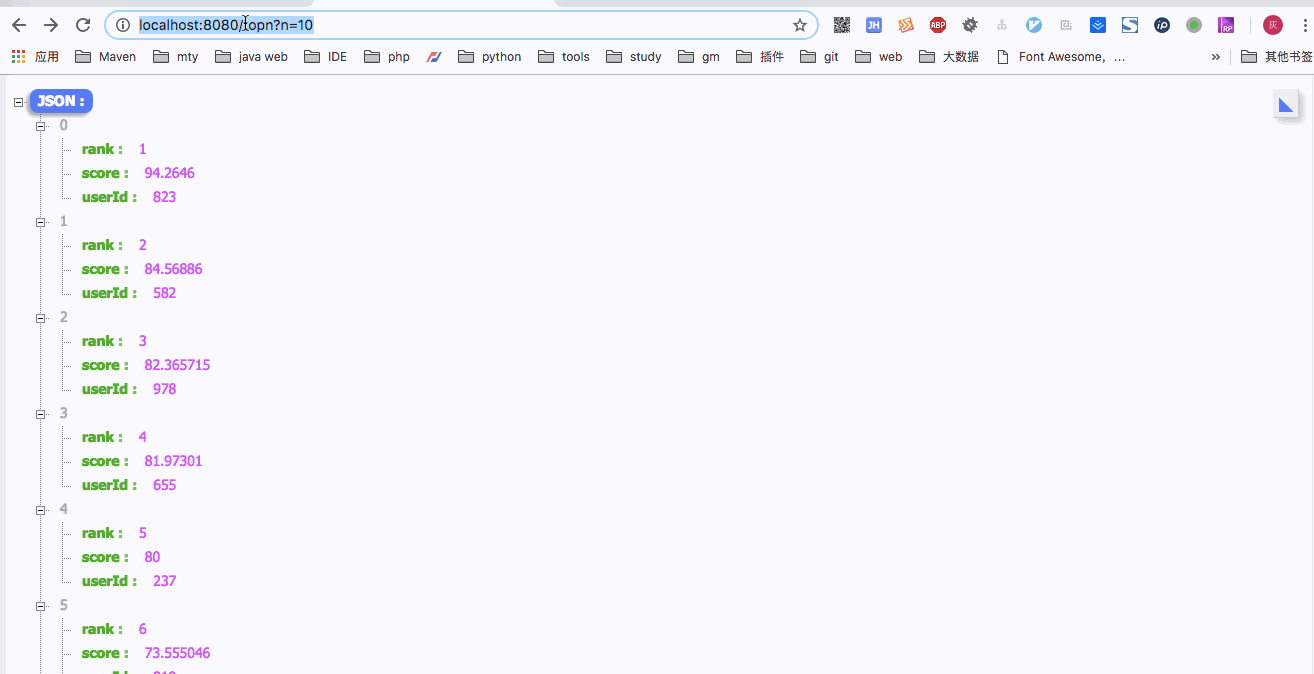Open the git bookmark folder

pyautogui.click(x=820, y=57)
